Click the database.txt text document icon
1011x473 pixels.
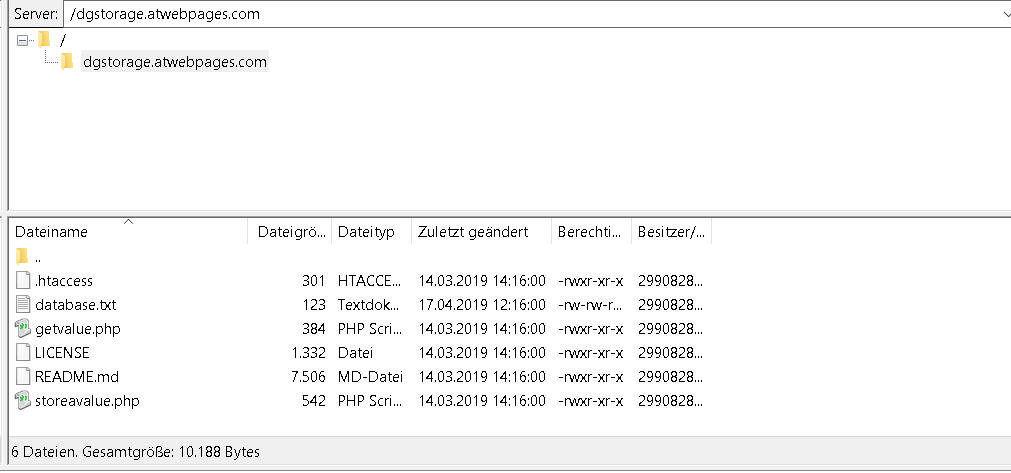pos(23,304)
